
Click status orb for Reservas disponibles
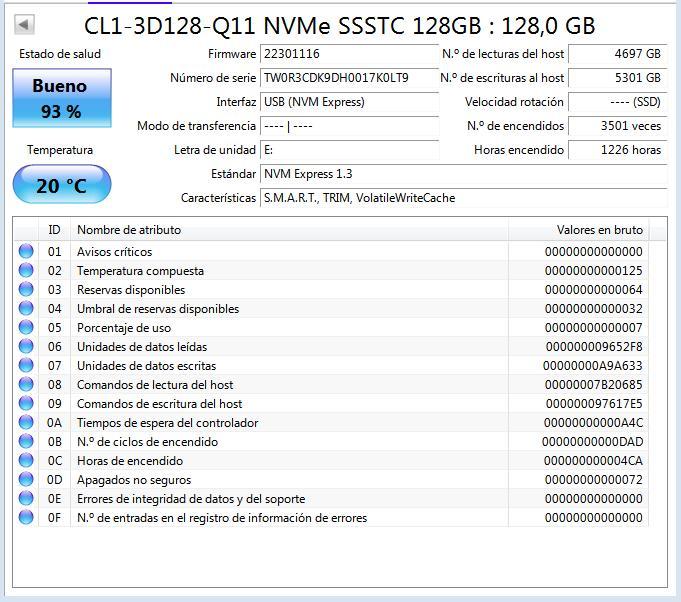click(x=26, y=290)
